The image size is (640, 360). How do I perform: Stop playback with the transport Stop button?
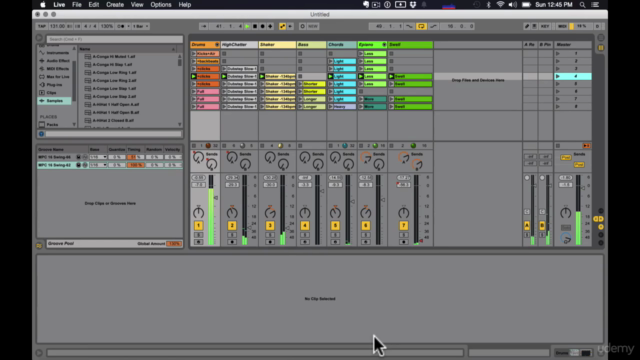[255, 26]
